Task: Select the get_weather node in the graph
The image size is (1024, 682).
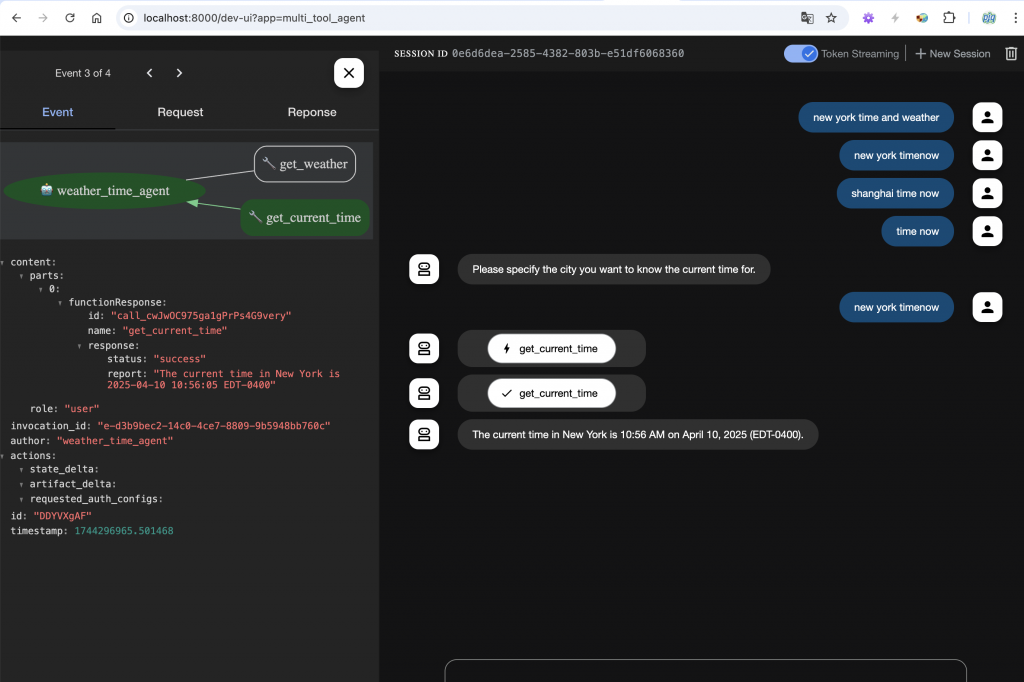Action: point(305,164)
